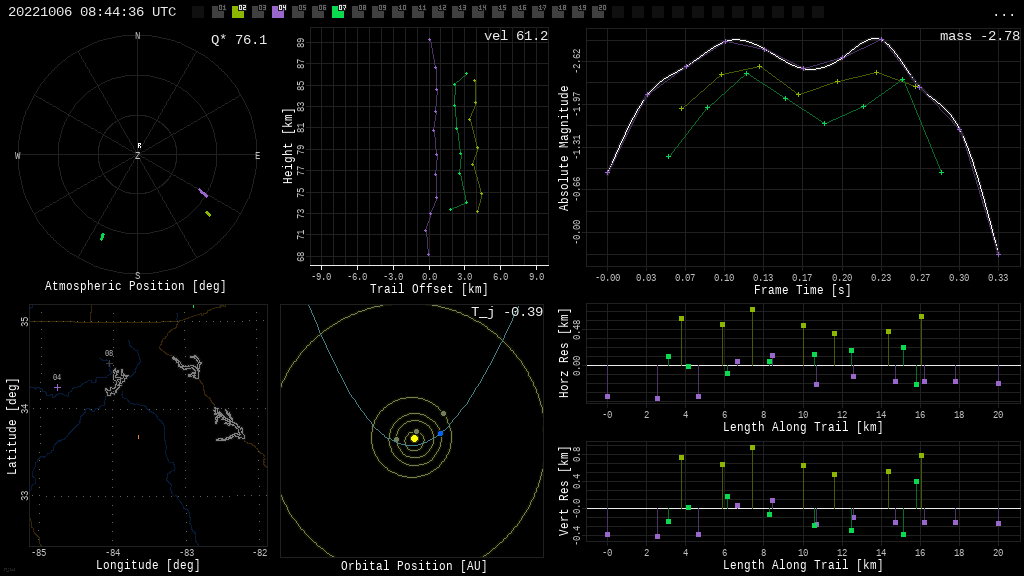Image resolution: width=1024 pixels, height=576 pixels.
Task: Click the mass -2.78 label
Action: click(979, 36)
